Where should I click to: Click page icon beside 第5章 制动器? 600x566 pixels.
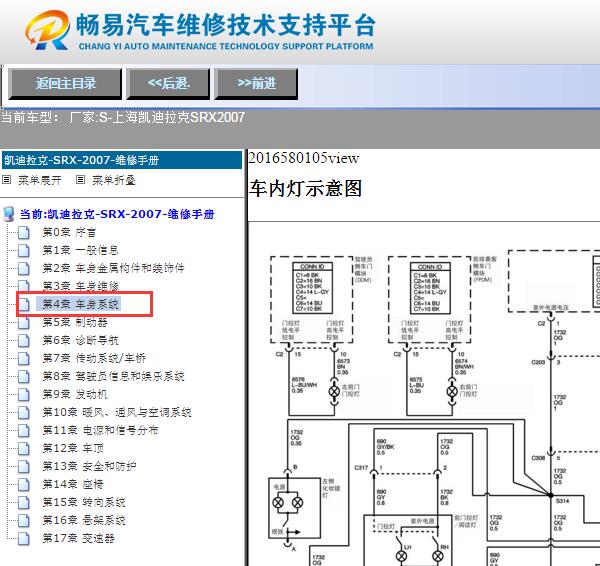(24, 323)
